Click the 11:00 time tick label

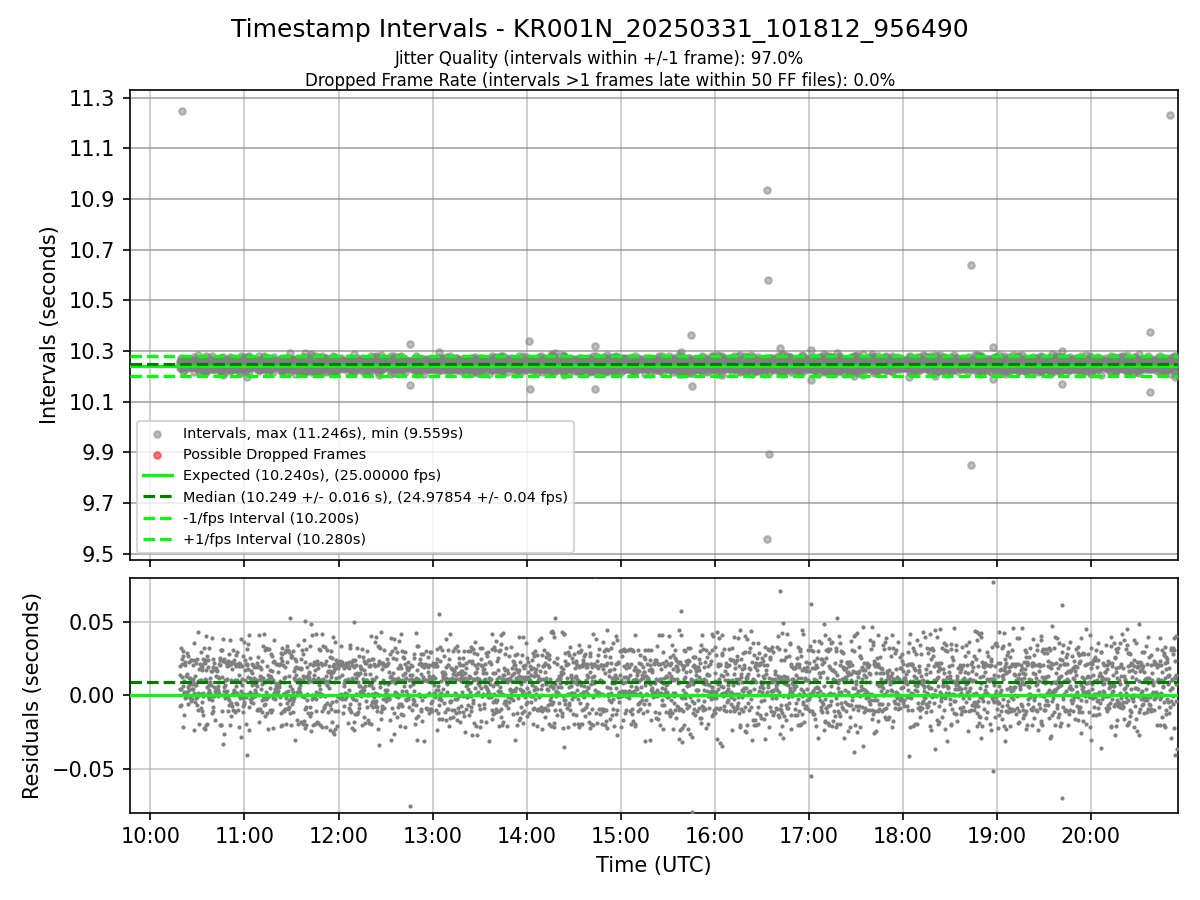244,835
